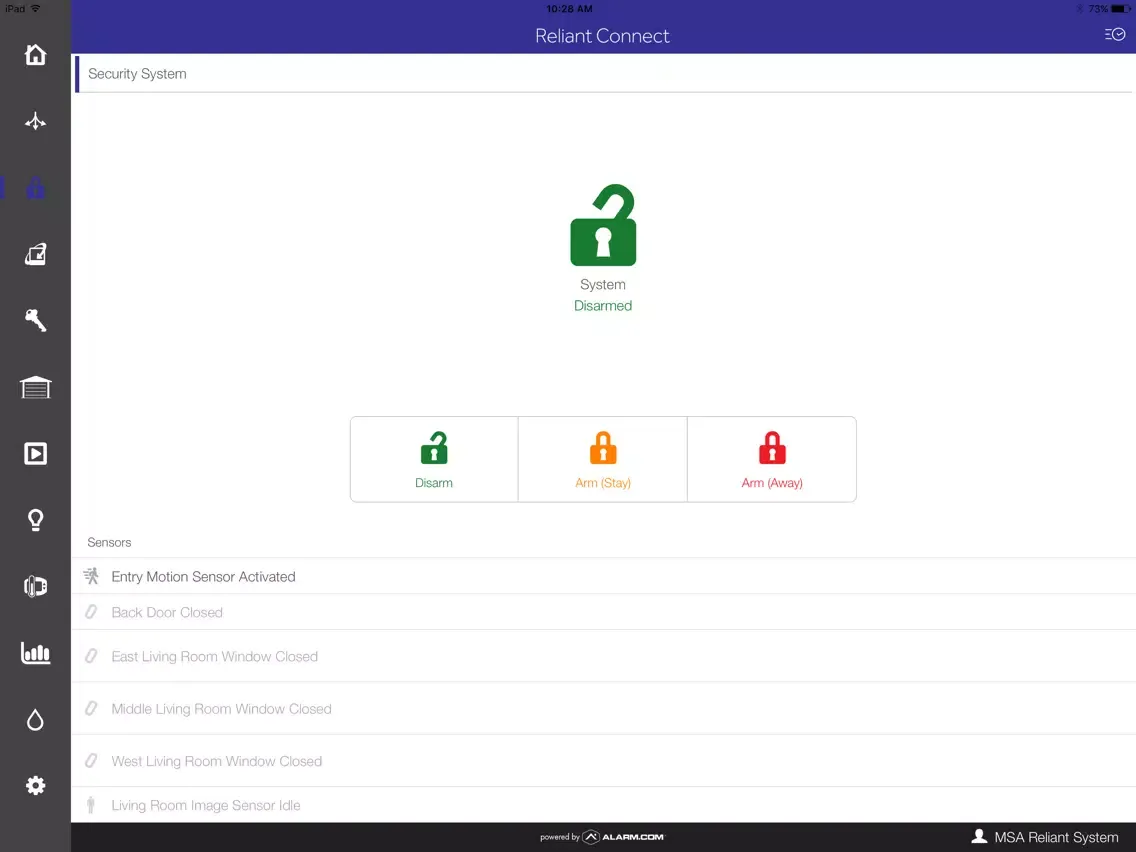Open the water droplet sidebar icon

click(x=35, y=719)
